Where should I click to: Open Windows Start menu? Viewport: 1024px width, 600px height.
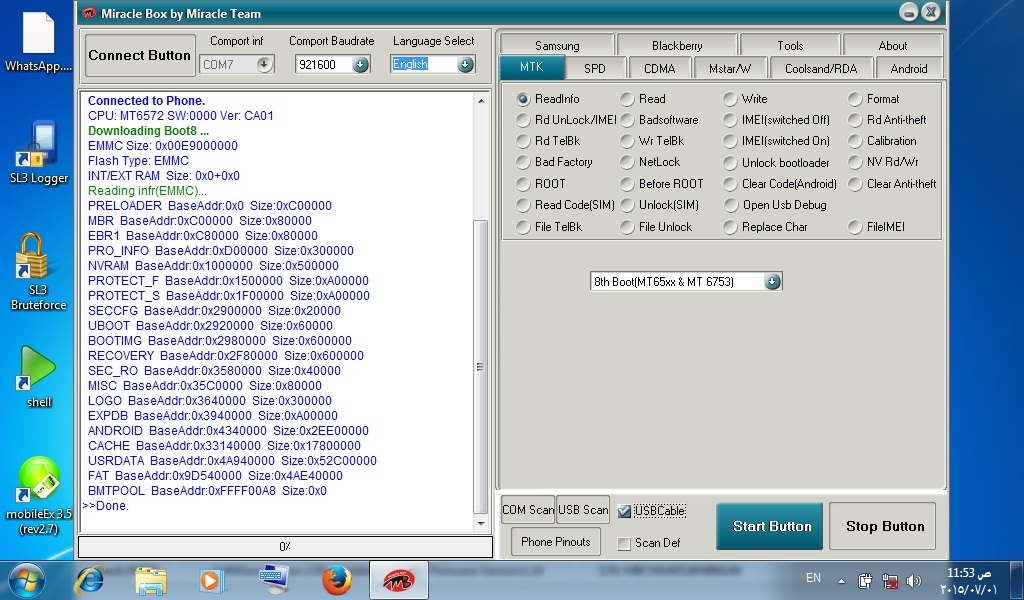pos(27,580)
